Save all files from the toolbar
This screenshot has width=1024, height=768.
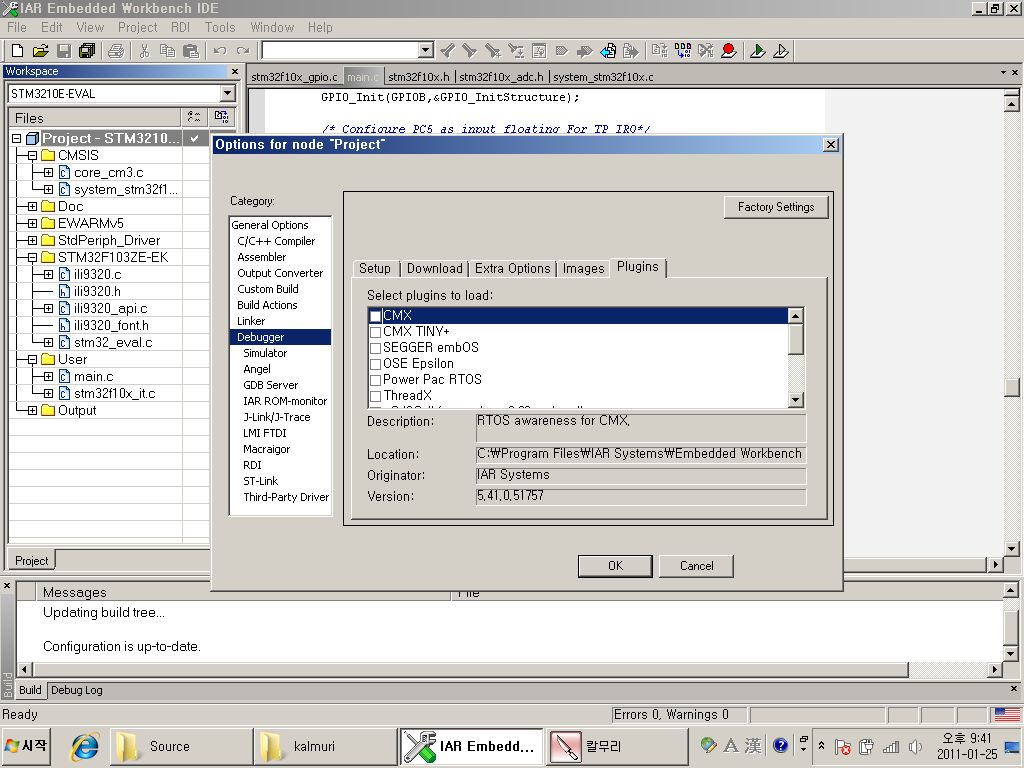(x=87, y=50)
